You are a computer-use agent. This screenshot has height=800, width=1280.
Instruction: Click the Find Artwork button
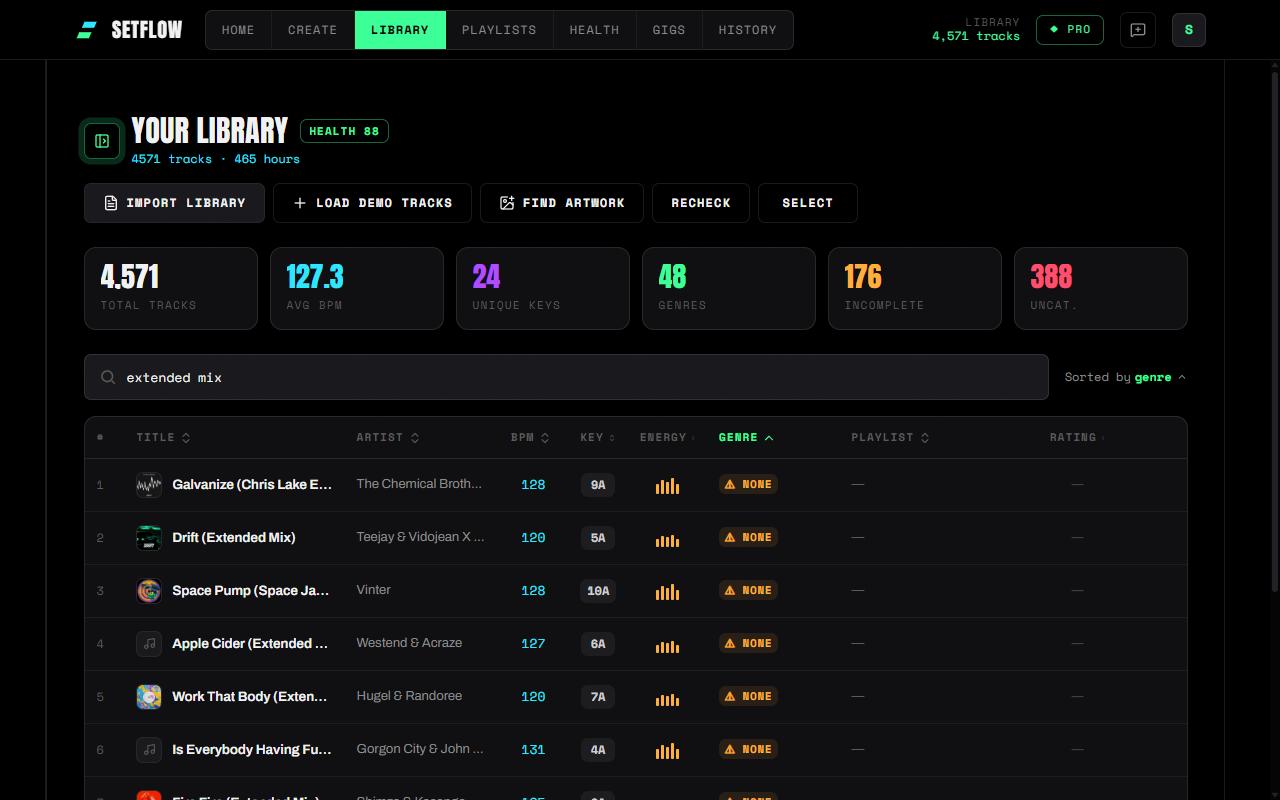(x=562, y=203)
